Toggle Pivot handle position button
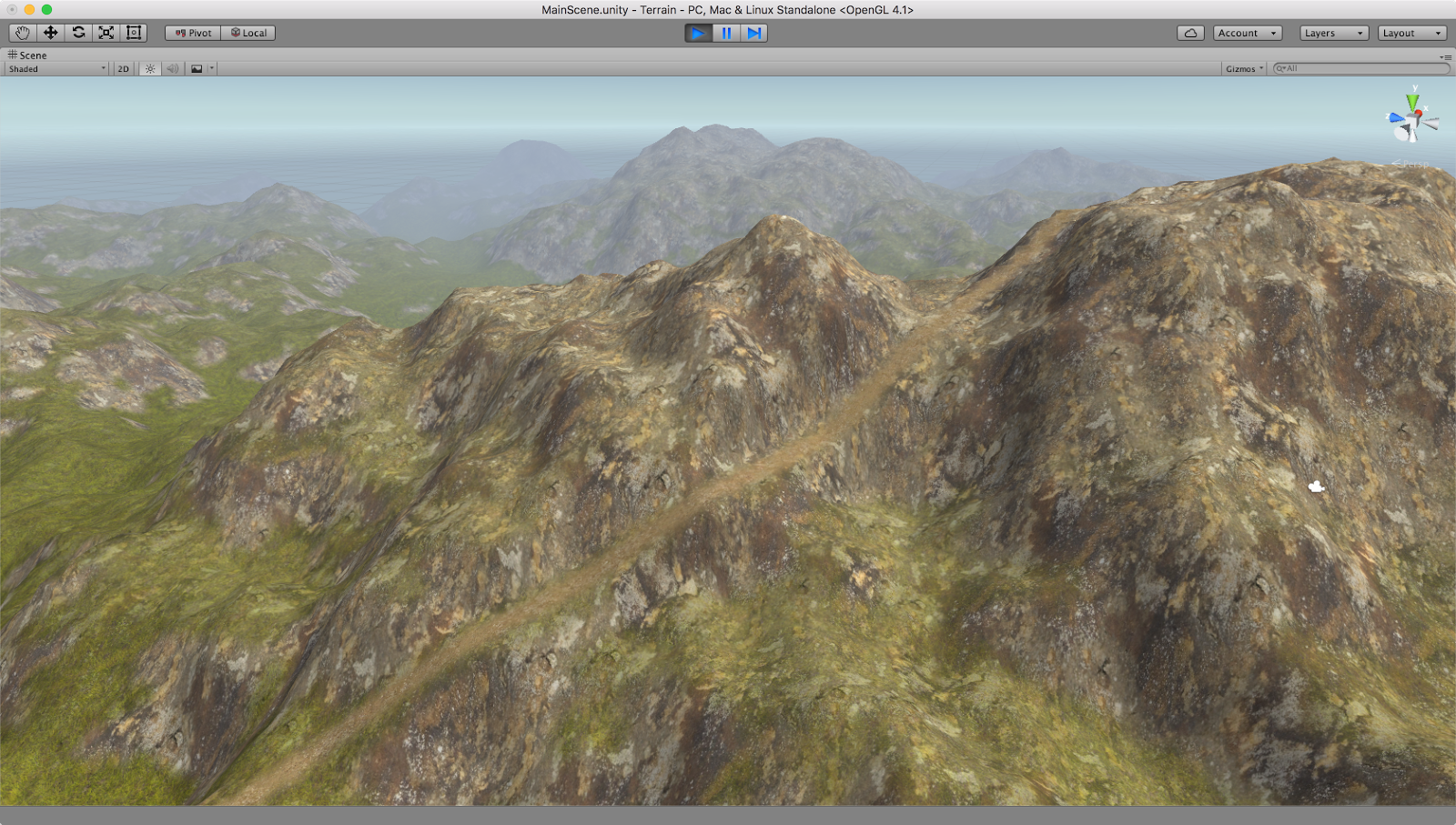Image resolution: width=1456 pixels, height=825 pixels. click(193, 33)
